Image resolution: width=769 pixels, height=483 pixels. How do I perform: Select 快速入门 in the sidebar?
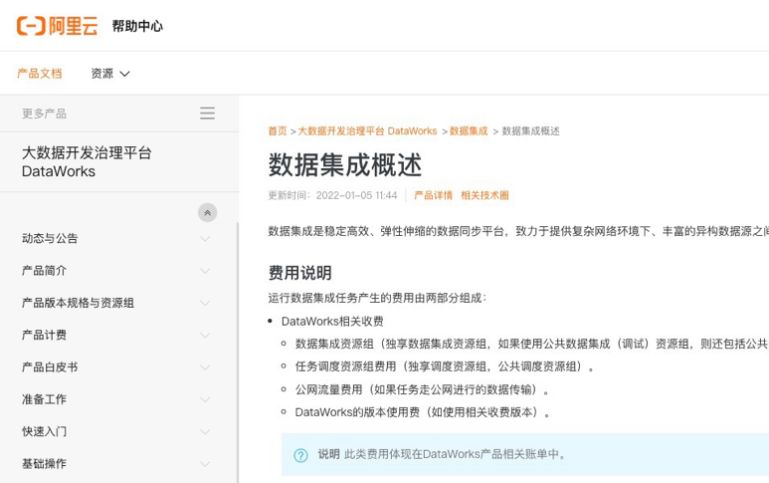click(x=44, y=432)
